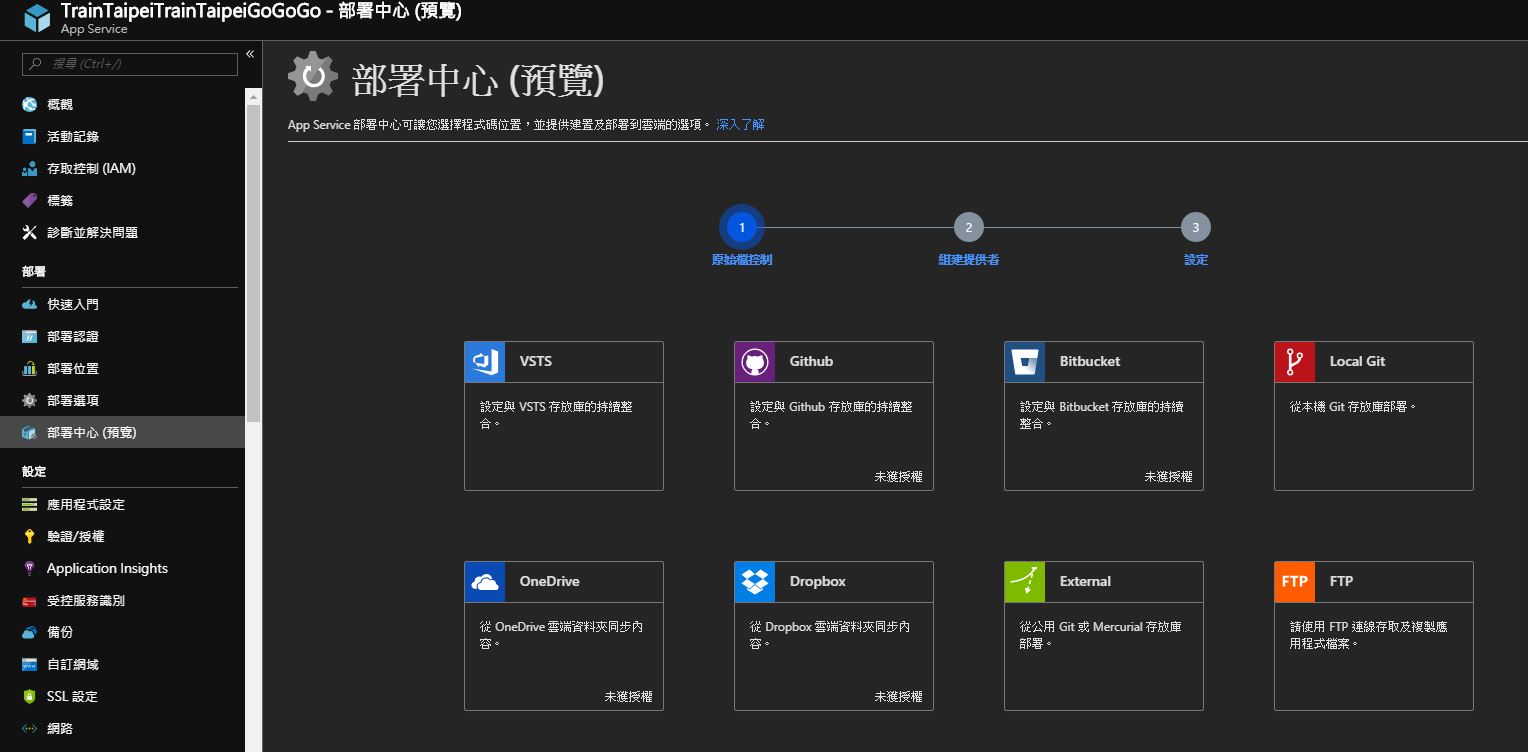This screenshot has height=752, width=1528.
Task: Click the 從本機 Git 存放庫部署 description
Action: point(1353,407)
